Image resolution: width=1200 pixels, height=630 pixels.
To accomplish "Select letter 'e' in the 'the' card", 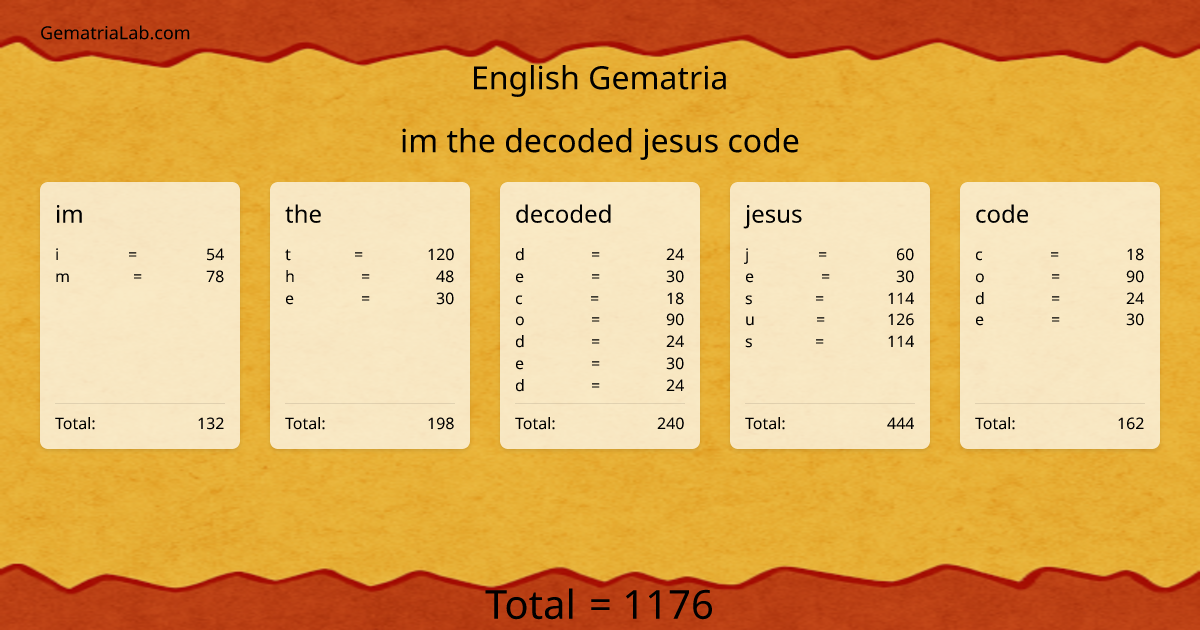I will tap(290, 298).
